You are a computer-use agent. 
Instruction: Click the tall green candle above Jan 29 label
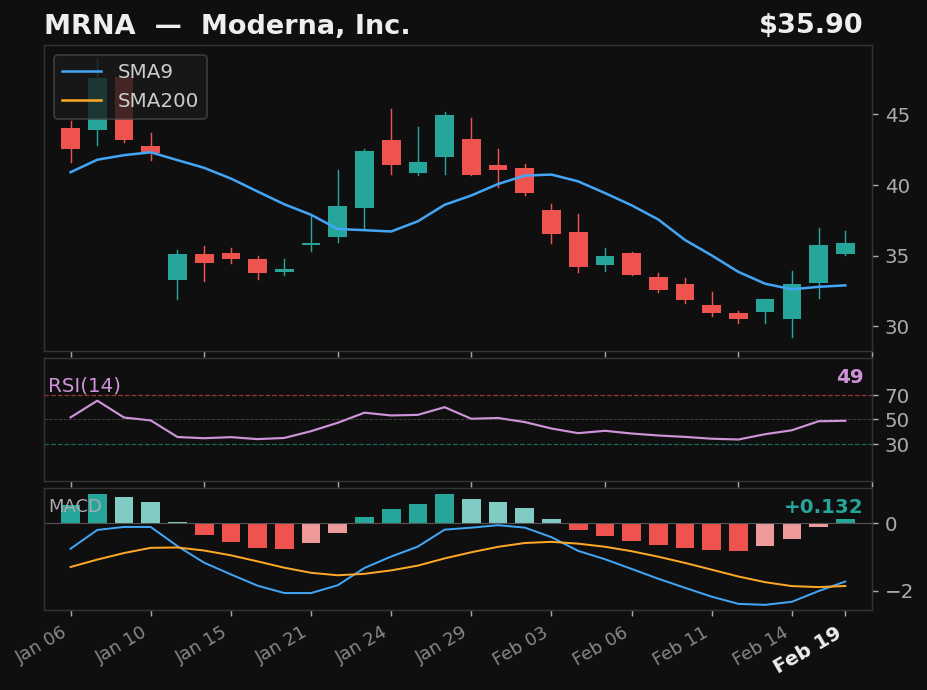[445, 136]
